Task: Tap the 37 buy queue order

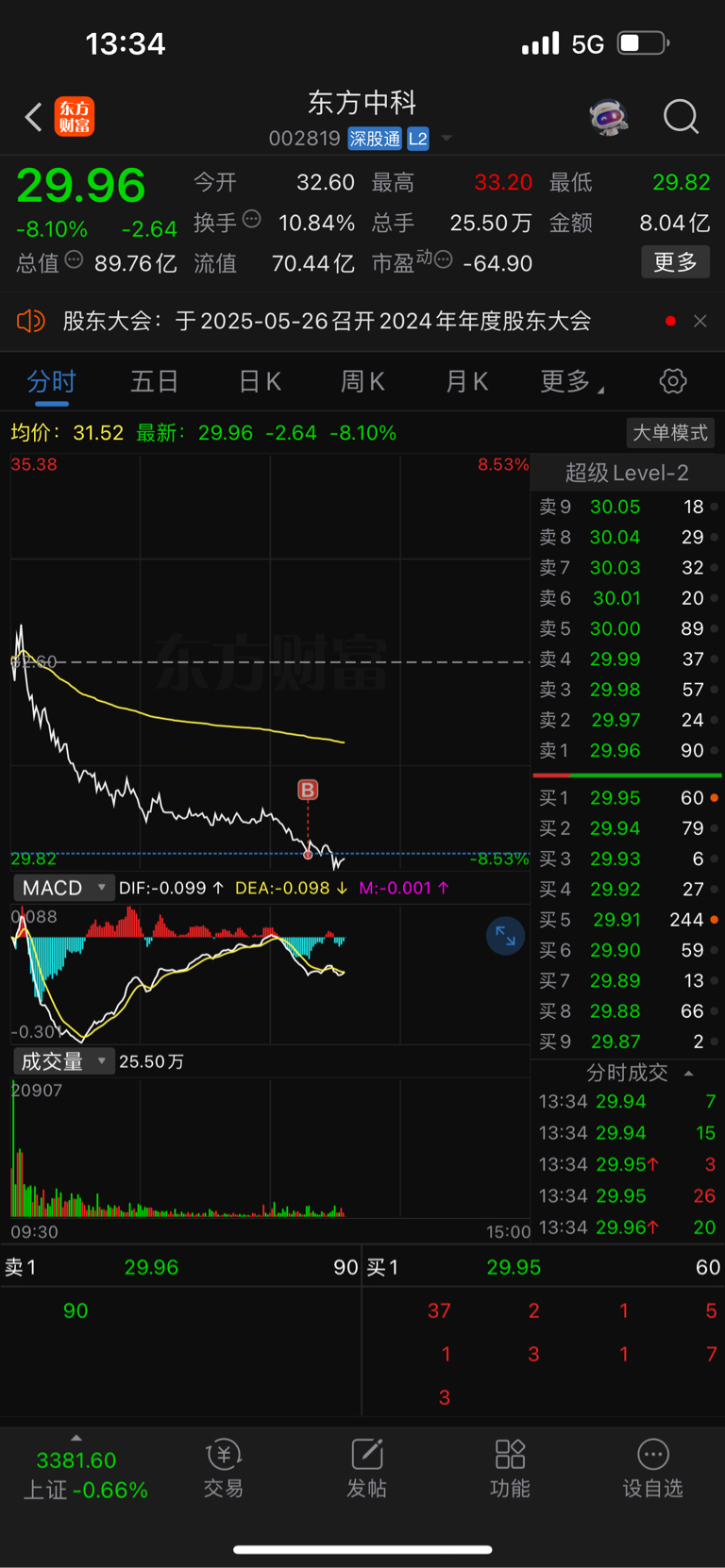Action: point(439,1310)
